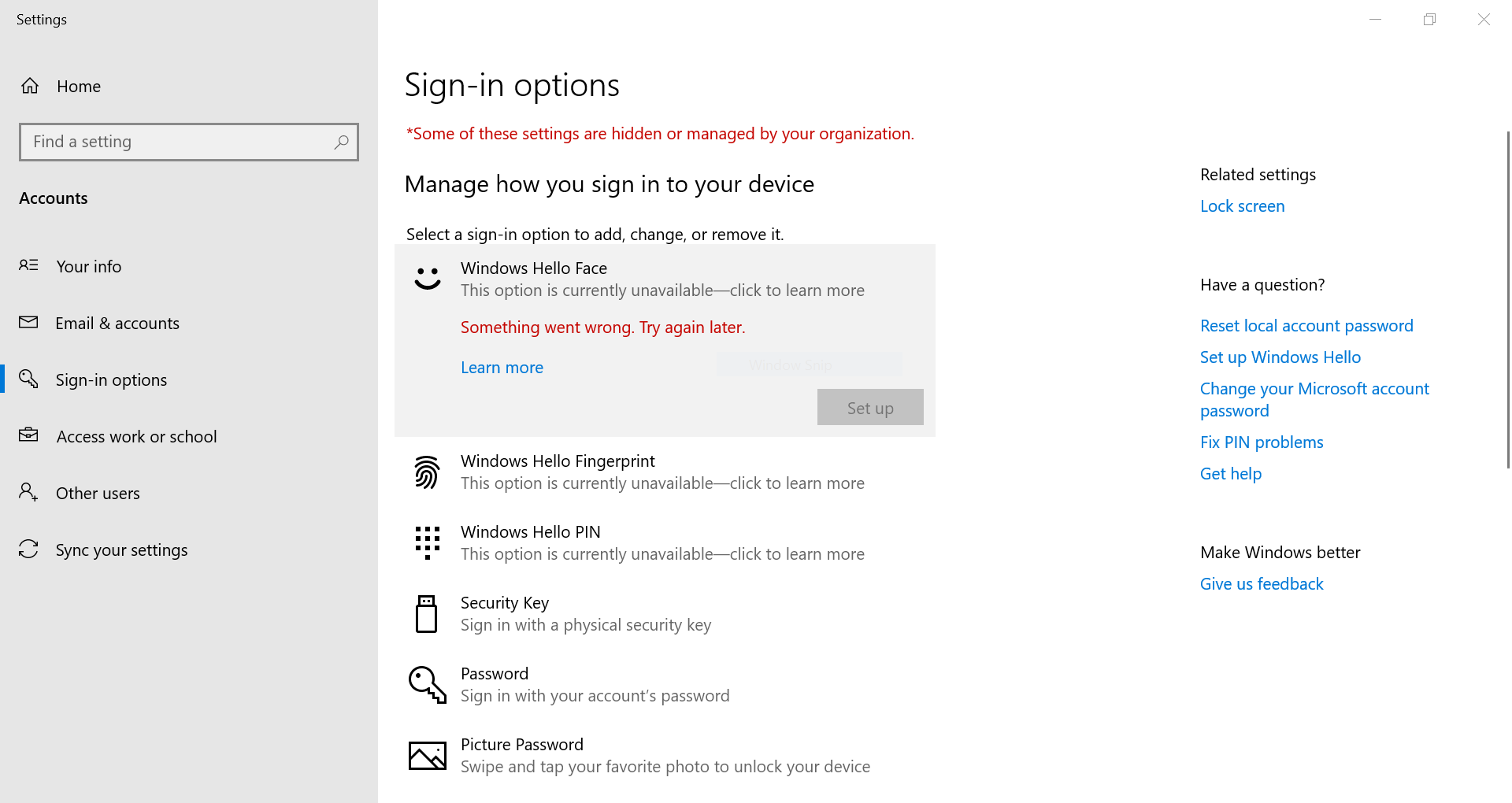The height and width of the screenshot is (803, 1512).
Task: Click the Sign-in options page heading
Action: pyautogui.click(x=512, y=85)
